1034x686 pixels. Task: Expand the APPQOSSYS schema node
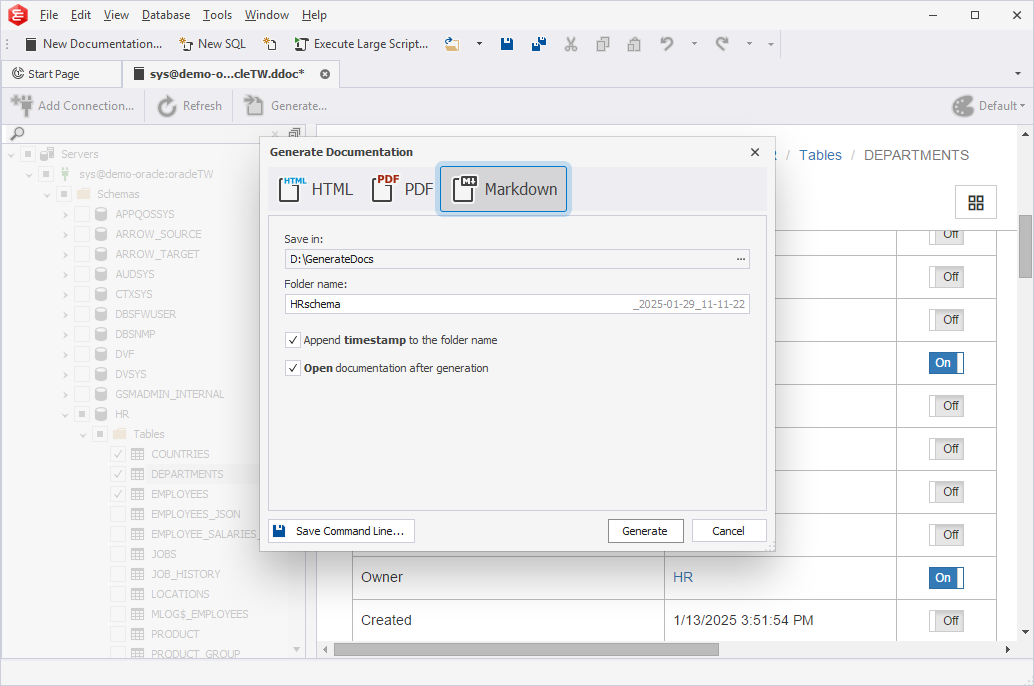[x=65, y=214]
